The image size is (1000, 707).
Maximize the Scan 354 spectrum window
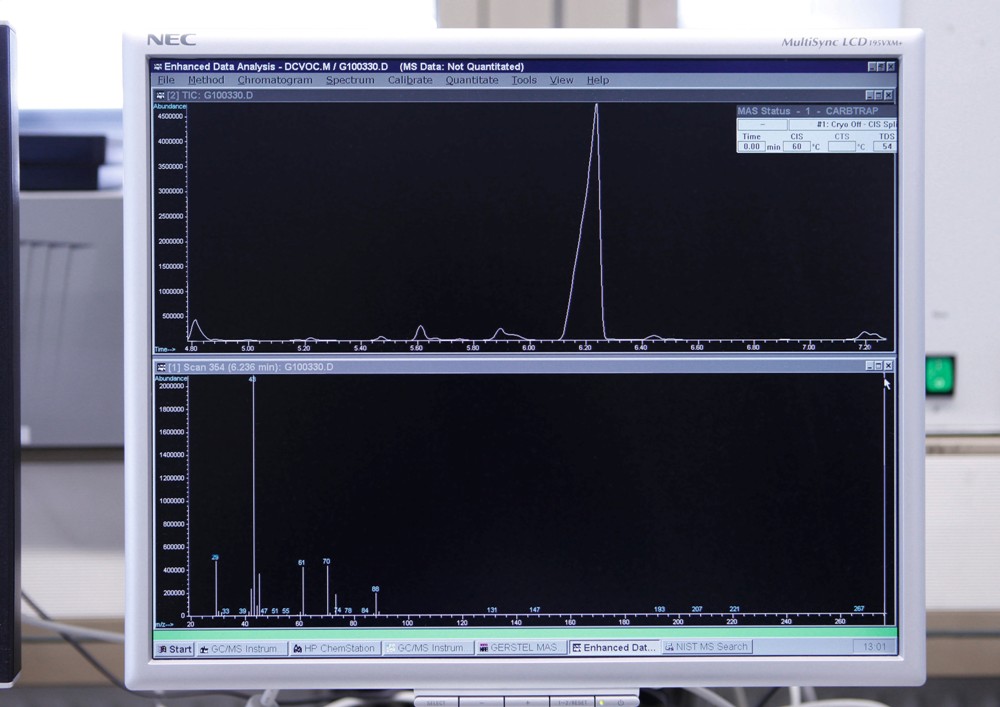pos(877,366)
